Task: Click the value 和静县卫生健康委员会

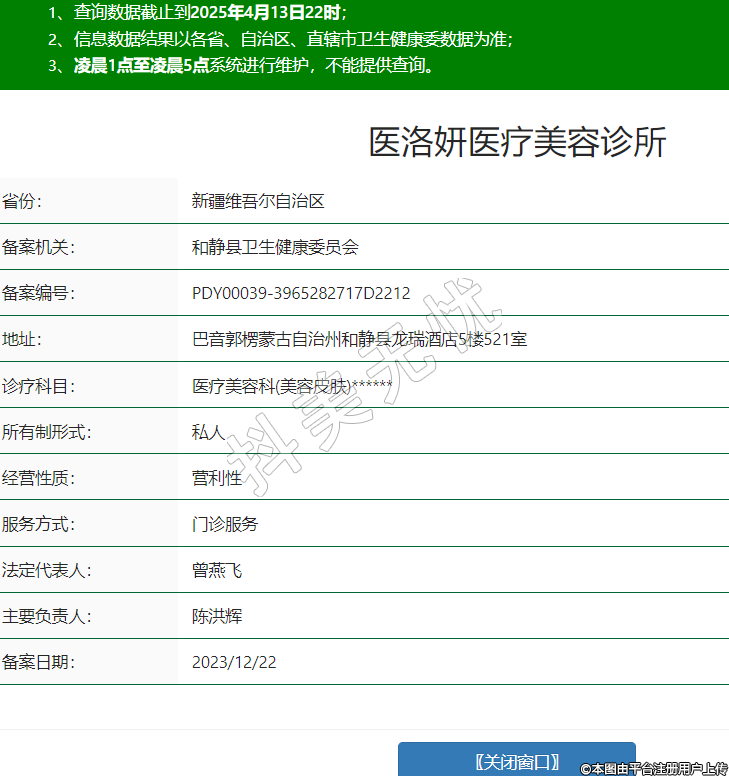Action: (274, 247)
